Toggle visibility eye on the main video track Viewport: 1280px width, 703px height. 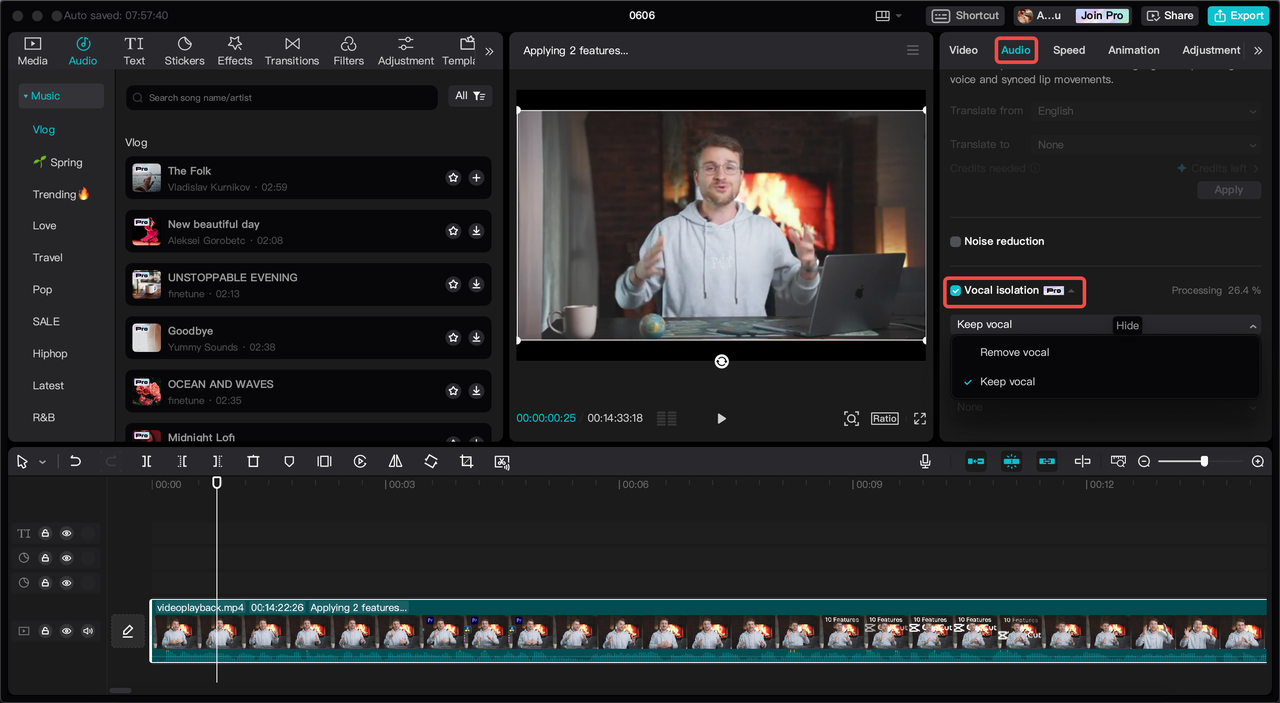[67, 631]
